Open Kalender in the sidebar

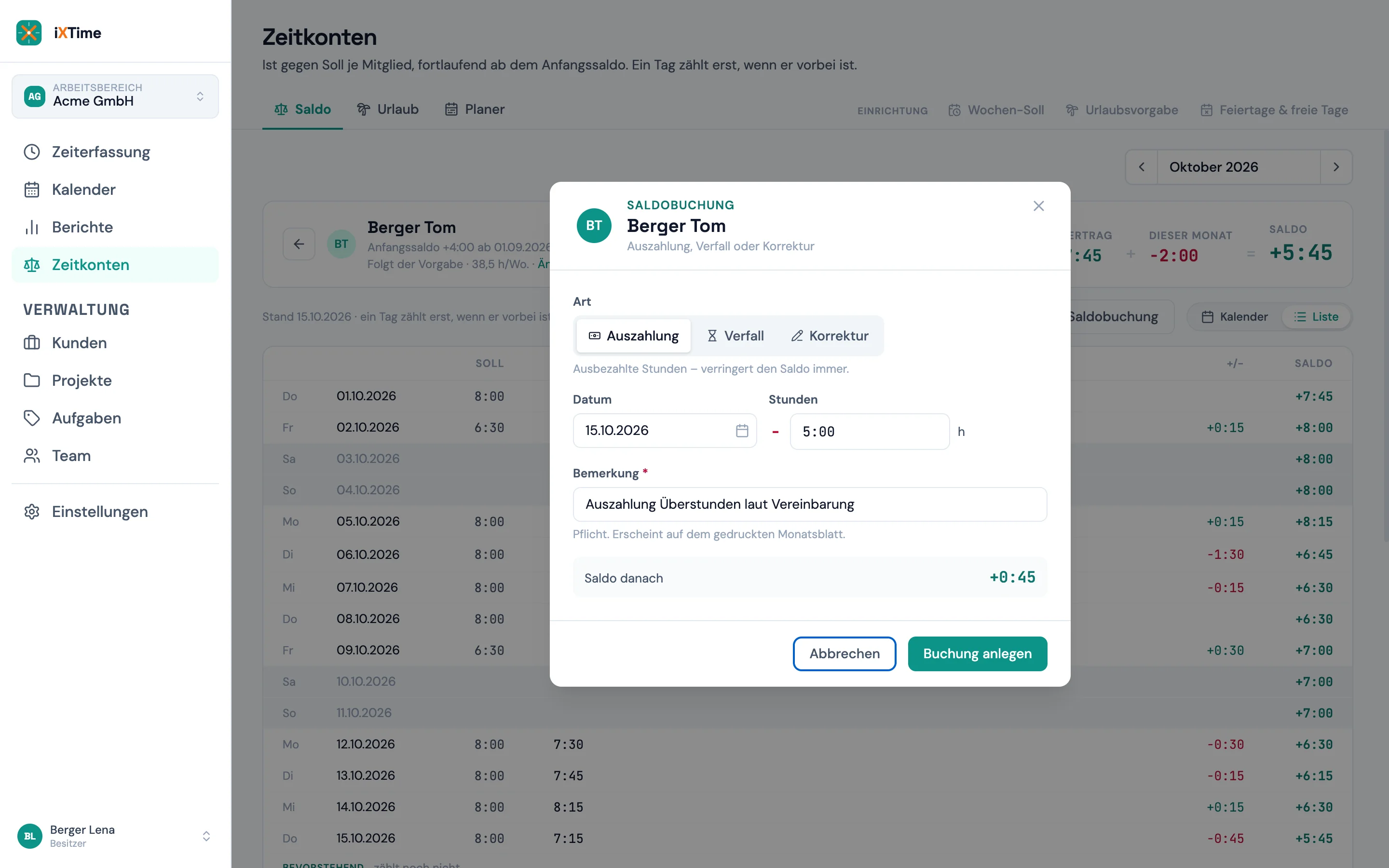tap(115, 190)
